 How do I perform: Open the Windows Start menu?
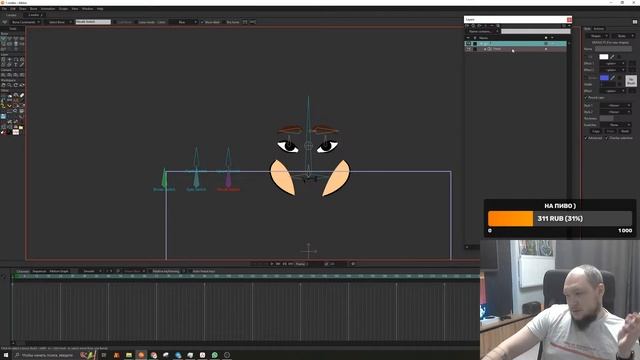pyautogui.click(x=6, y=355)
